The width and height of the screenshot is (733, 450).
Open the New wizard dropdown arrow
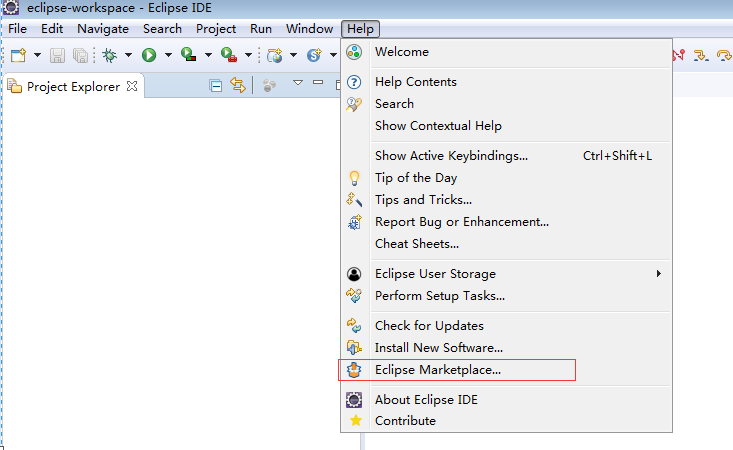click(37, 55)
